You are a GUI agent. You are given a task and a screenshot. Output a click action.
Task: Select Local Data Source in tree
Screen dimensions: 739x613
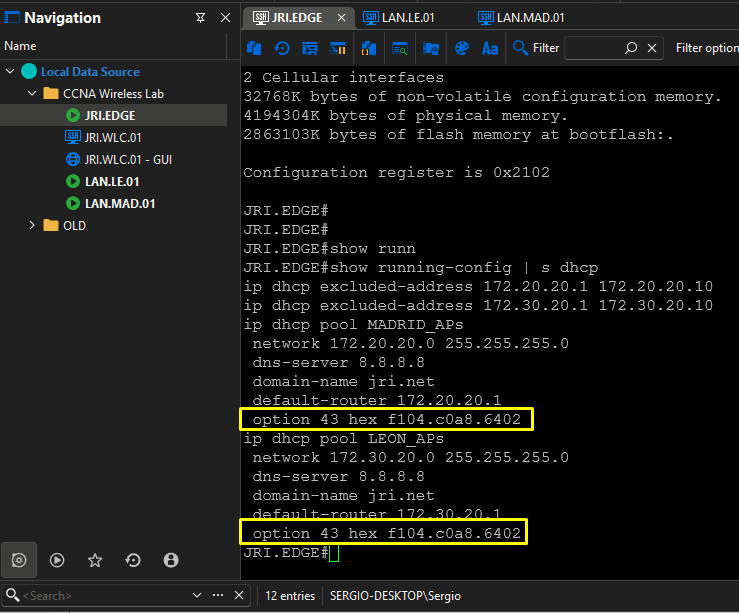(90, 72)
